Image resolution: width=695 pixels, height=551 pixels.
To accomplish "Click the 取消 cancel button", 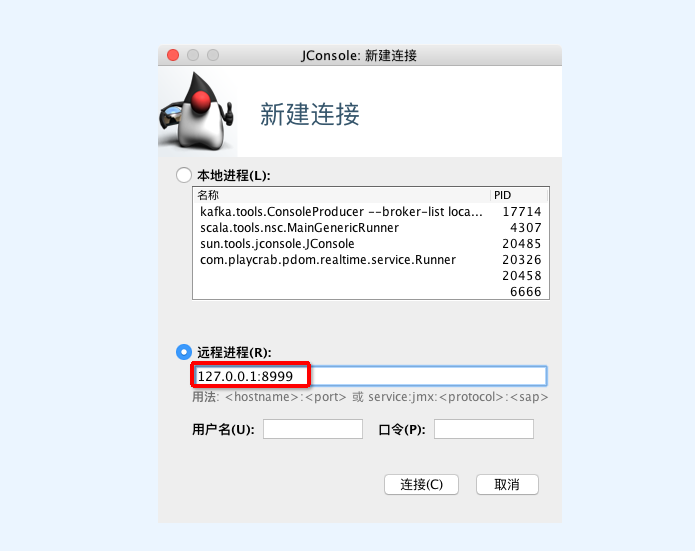I will 507,485.
